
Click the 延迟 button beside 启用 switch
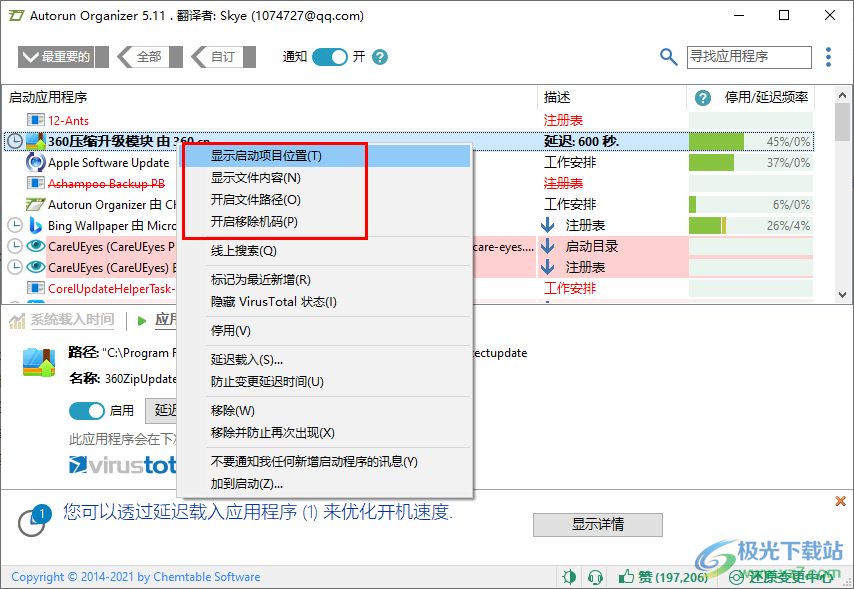(x=161, y=411)
